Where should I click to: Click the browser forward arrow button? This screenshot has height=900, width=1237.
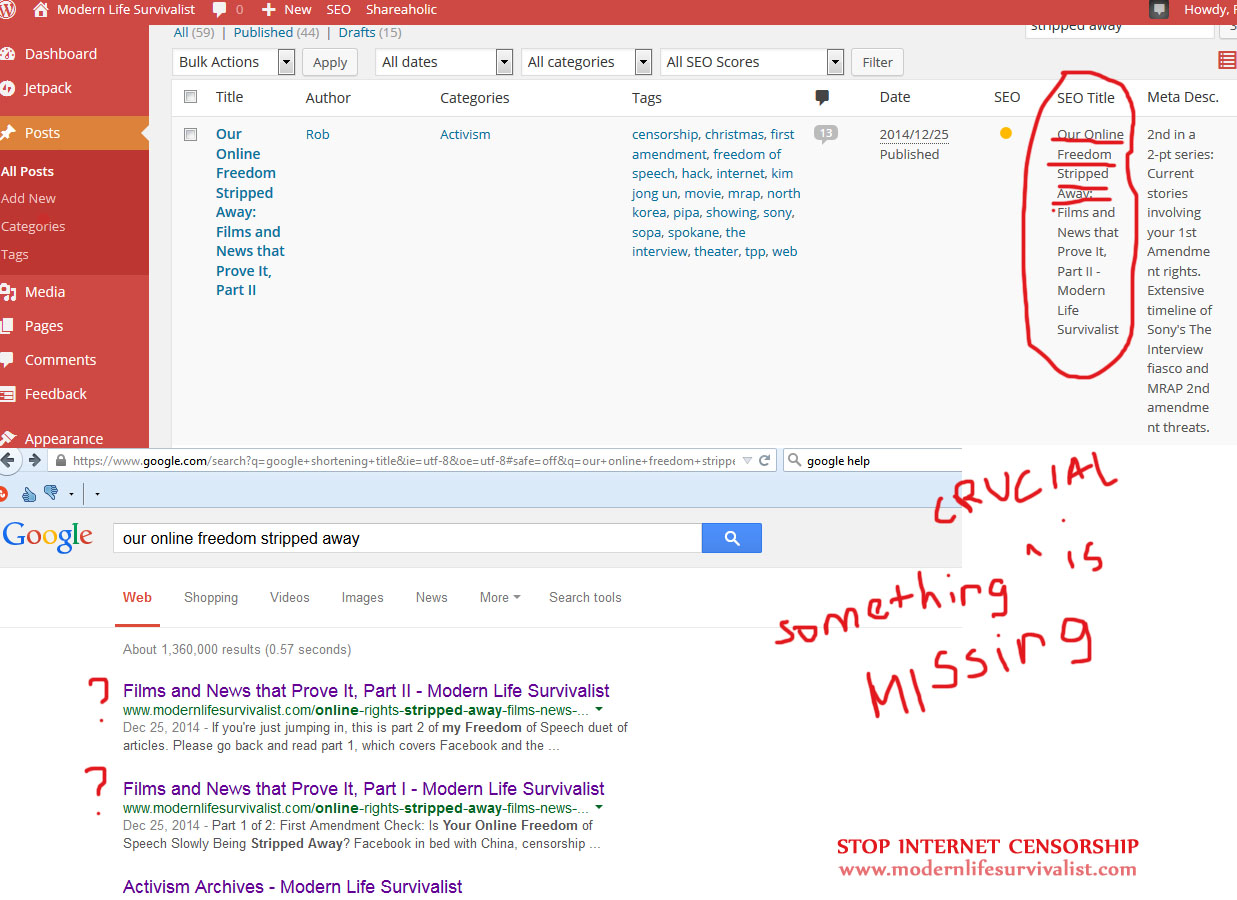(x=34, y=460)
